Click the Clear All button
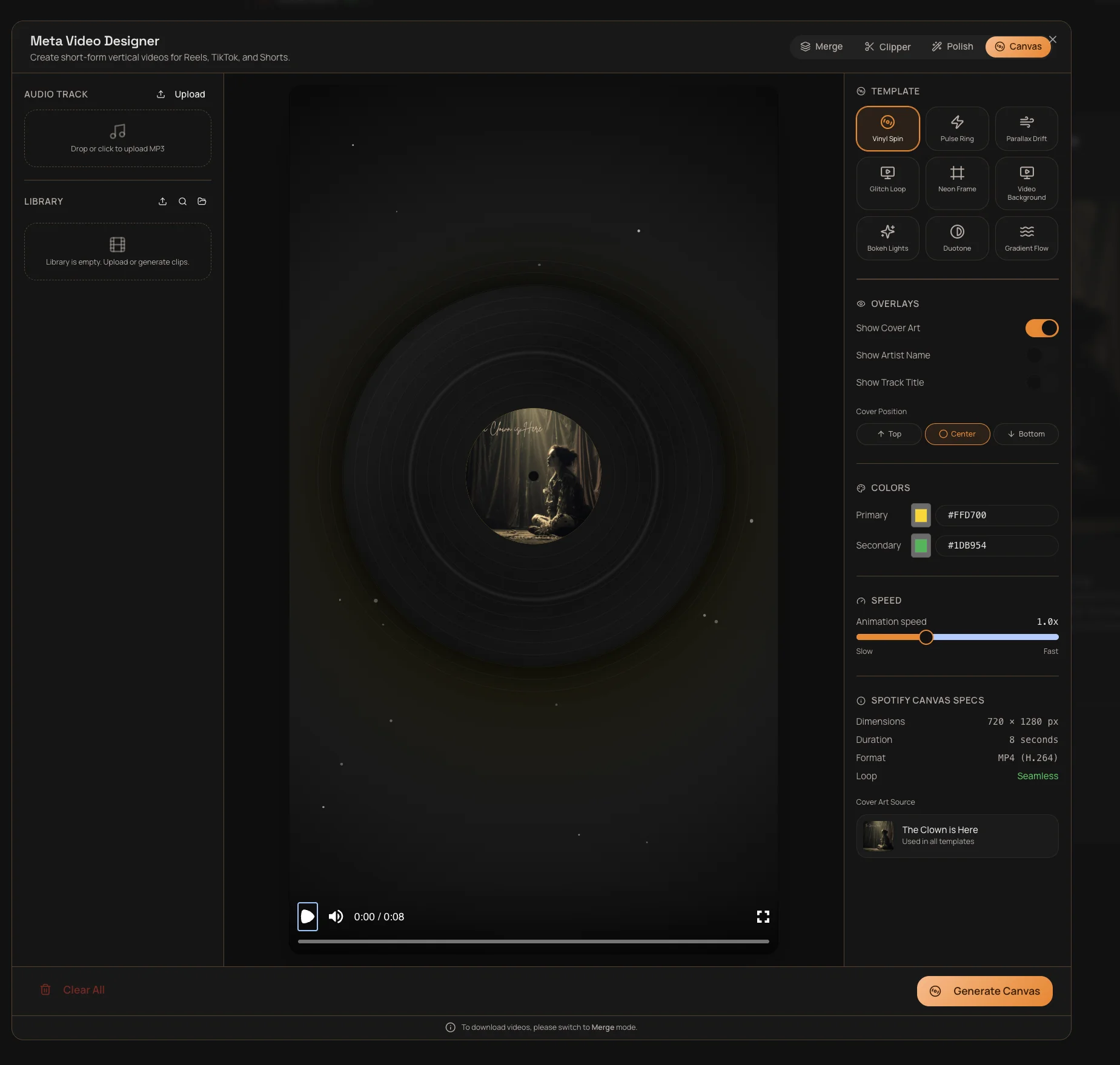 (x=72, y=990)
